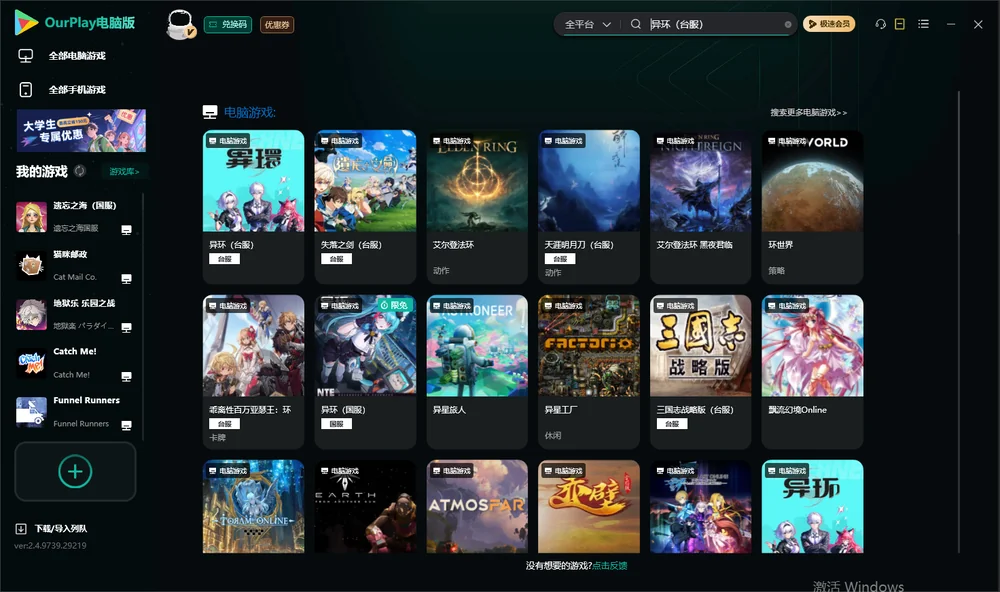Open the 遗忘之海 (国服) game icon
1000x592 pixels.
click(x=31, y=217)
